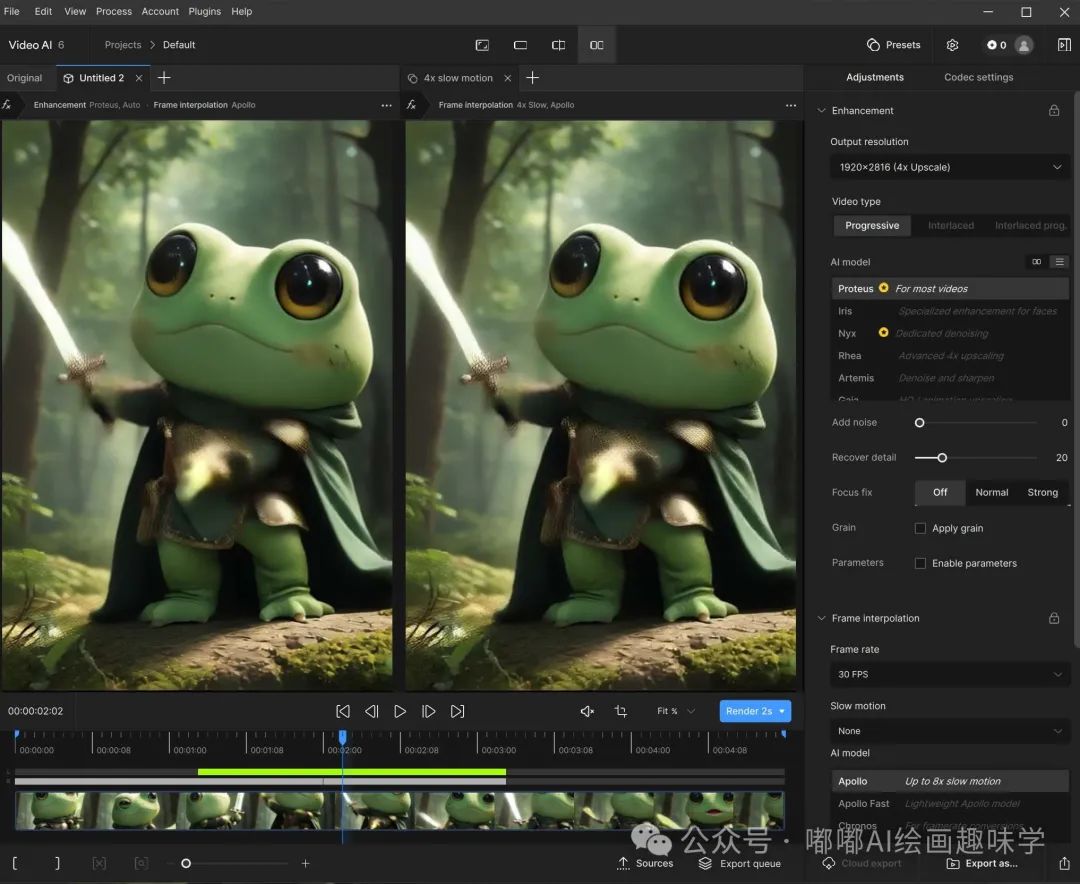Image resolution: width=1080 pixels, height=884 pixels.
Task: Add new tab next to 4x slow motion
Action: (x=532, y=78)
